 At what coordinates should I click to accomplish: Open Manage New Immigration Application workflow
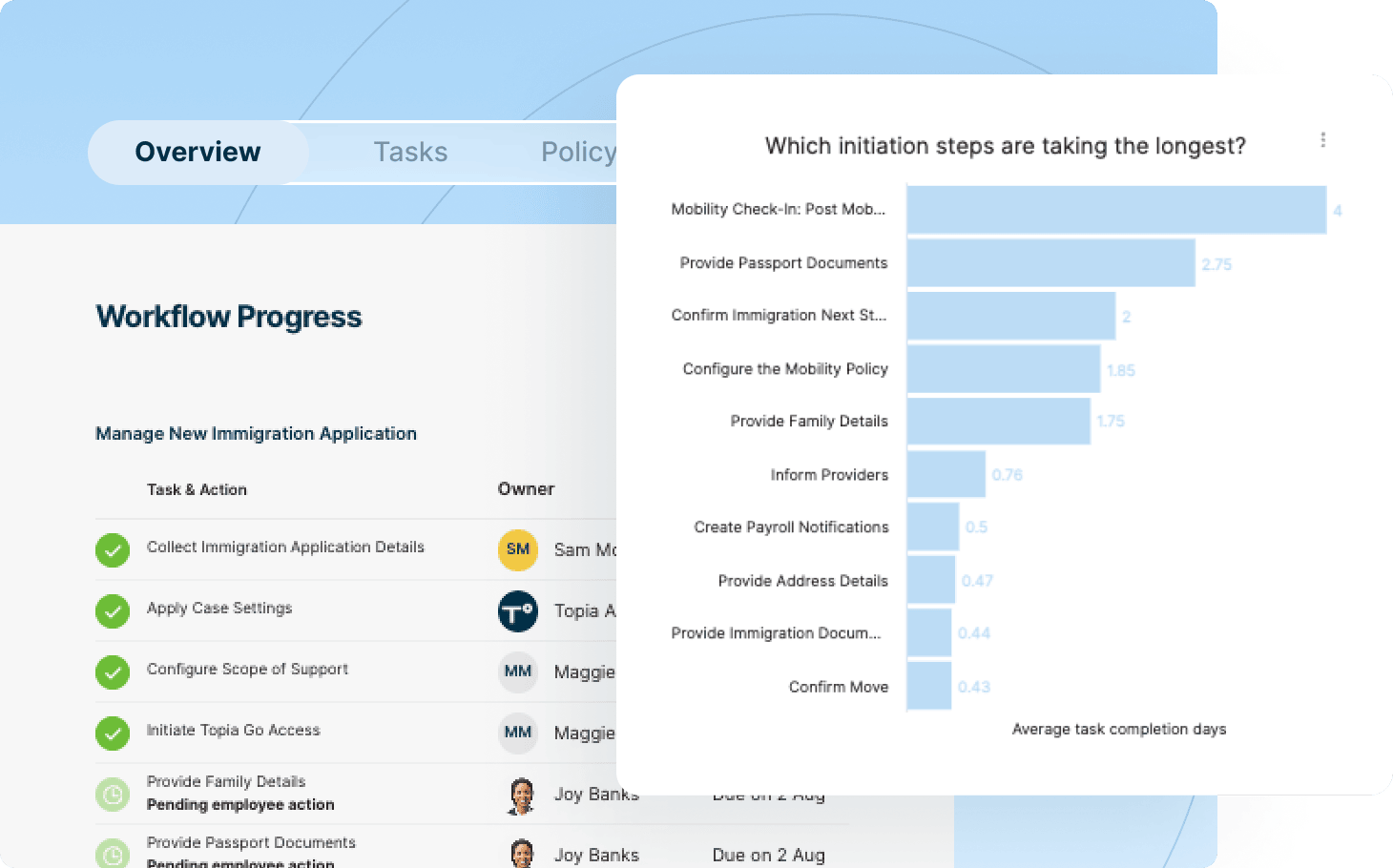[256, 434]
